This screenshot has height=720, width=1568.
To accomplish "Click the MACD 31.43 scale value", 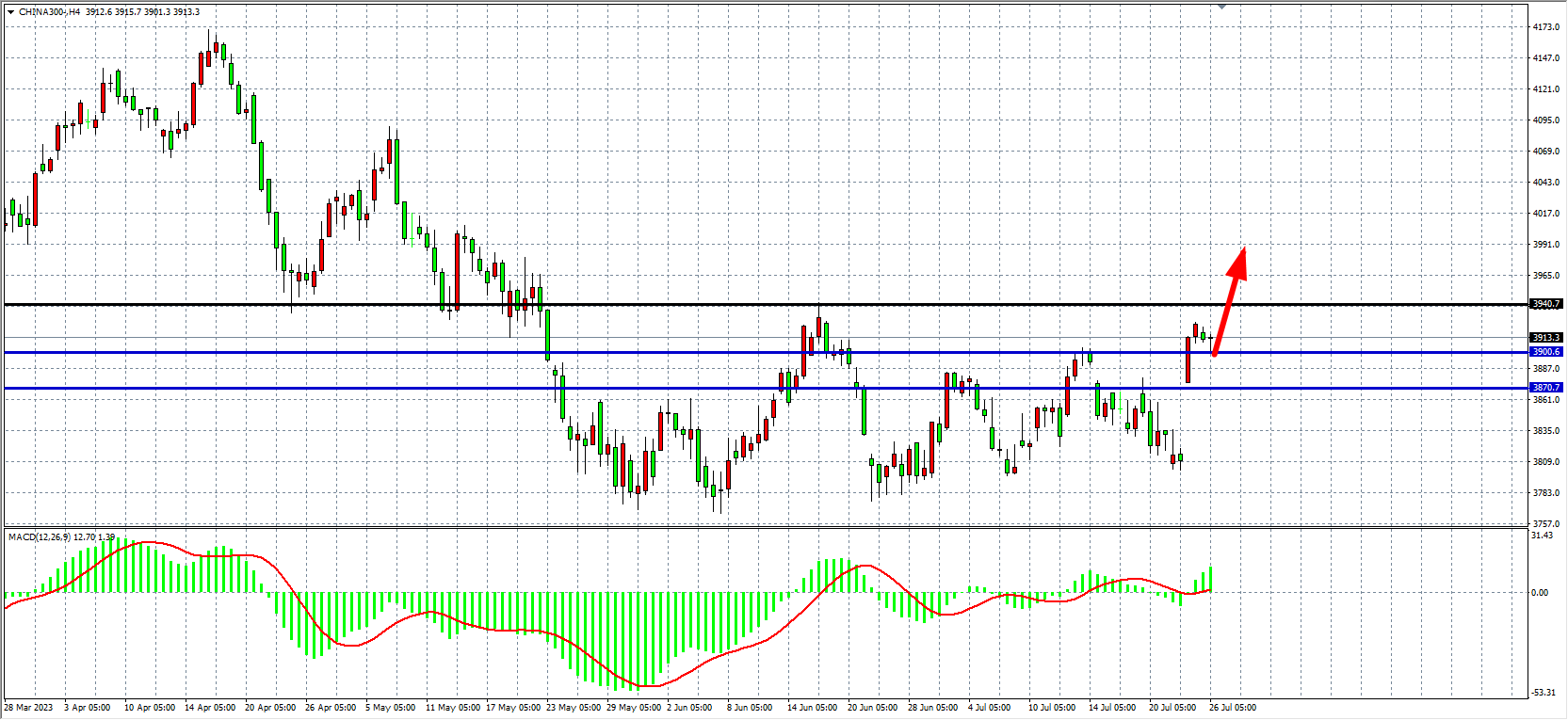I will pyautogui.click(x=1543, y=536).
